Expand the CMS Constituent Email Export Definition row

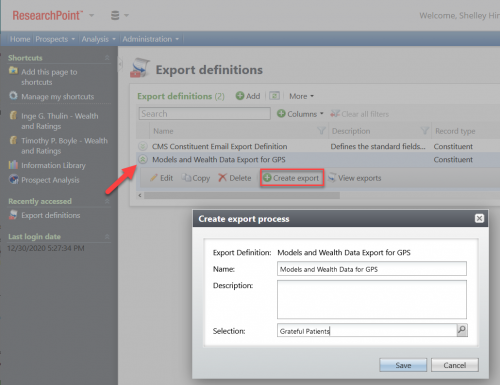click(x=143, y=146)
